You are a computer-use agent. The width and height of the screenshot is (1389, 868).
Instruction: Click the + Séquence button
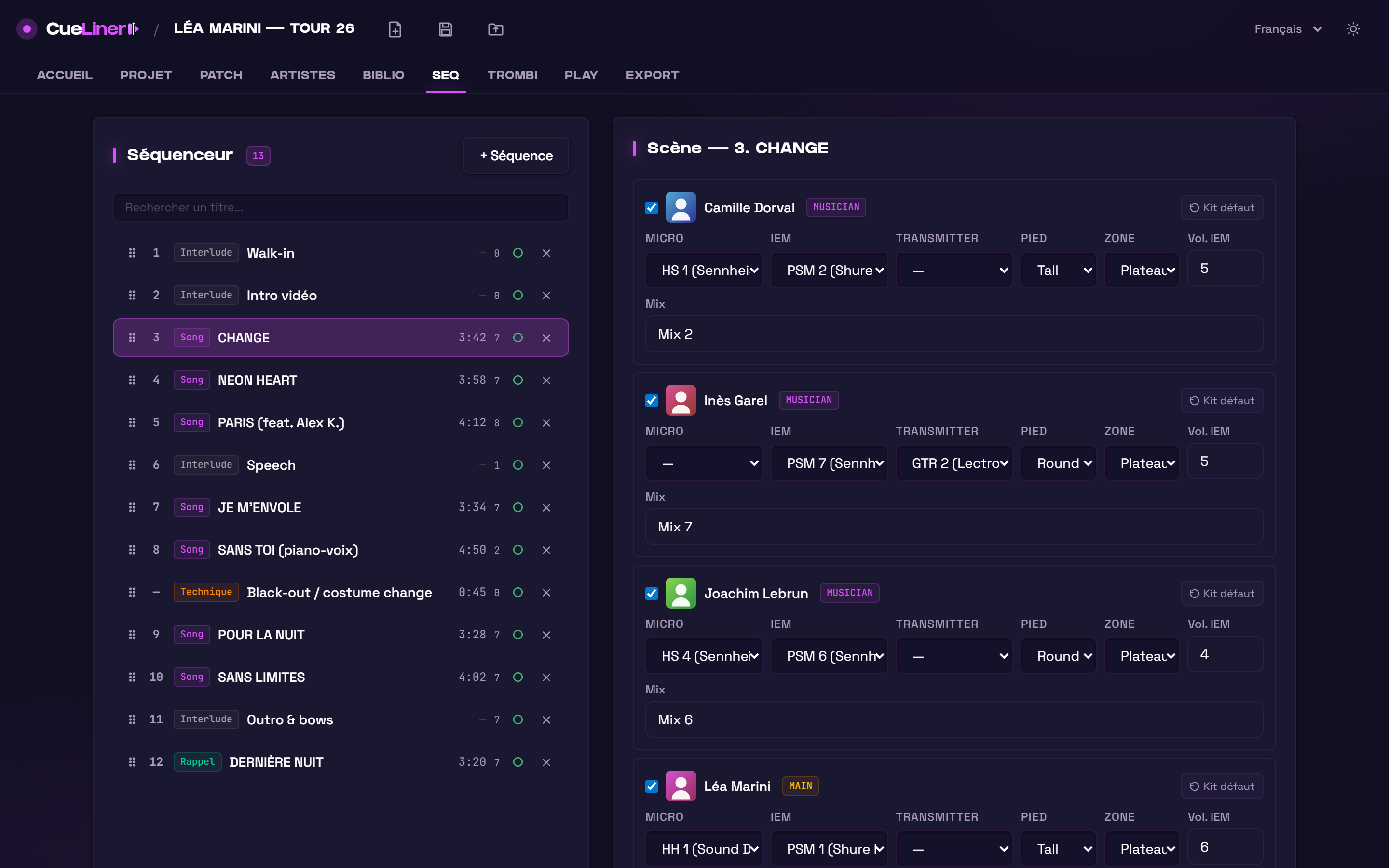[516, 156]
